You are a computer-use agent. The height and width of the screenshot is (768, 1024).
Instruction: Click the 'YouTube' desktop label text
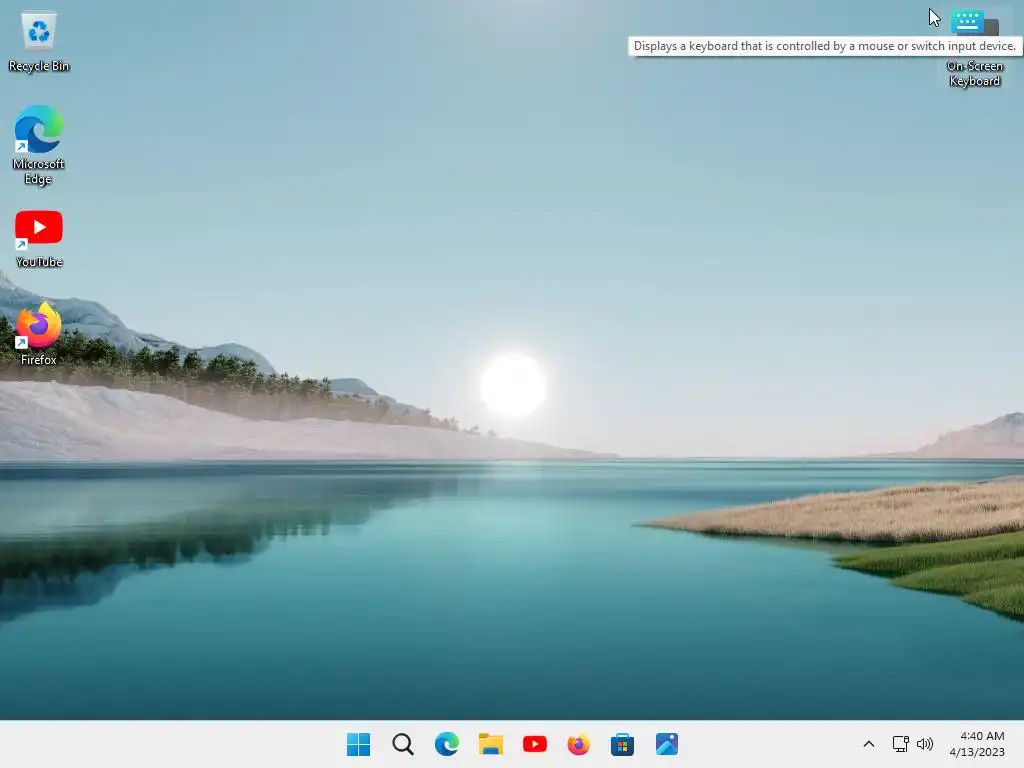tap(39, 262)
